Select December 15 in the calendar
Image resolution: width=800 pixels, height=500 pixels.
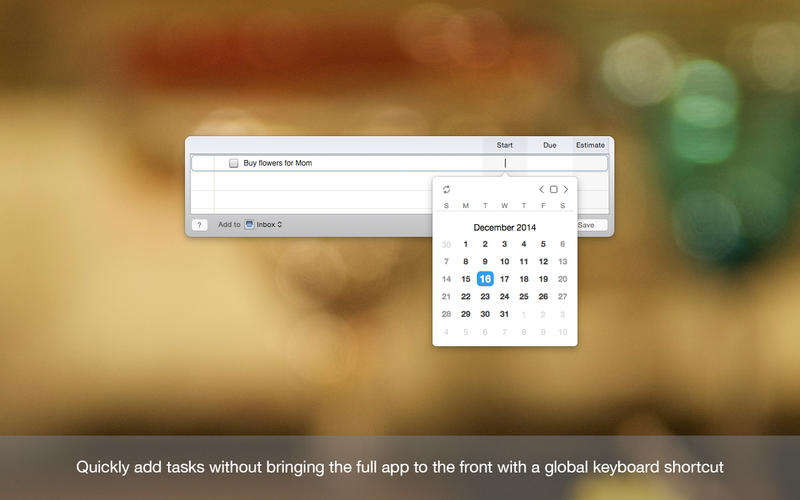[466, 279]
